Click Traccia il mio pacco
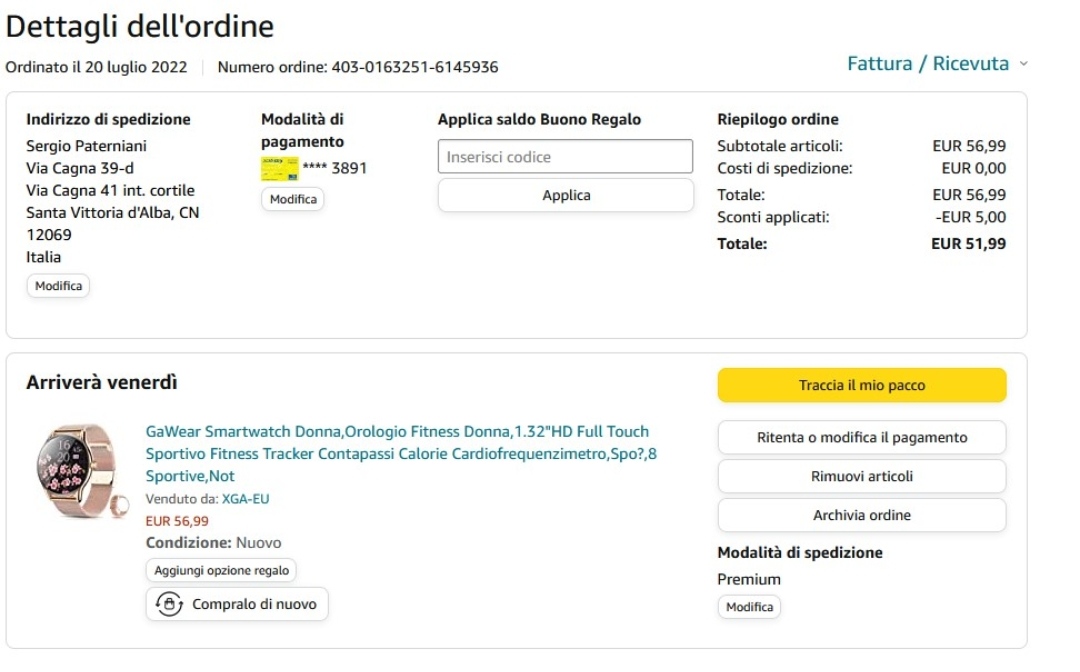This screenshot has width=1080, height=672. (x=861, y=385)
